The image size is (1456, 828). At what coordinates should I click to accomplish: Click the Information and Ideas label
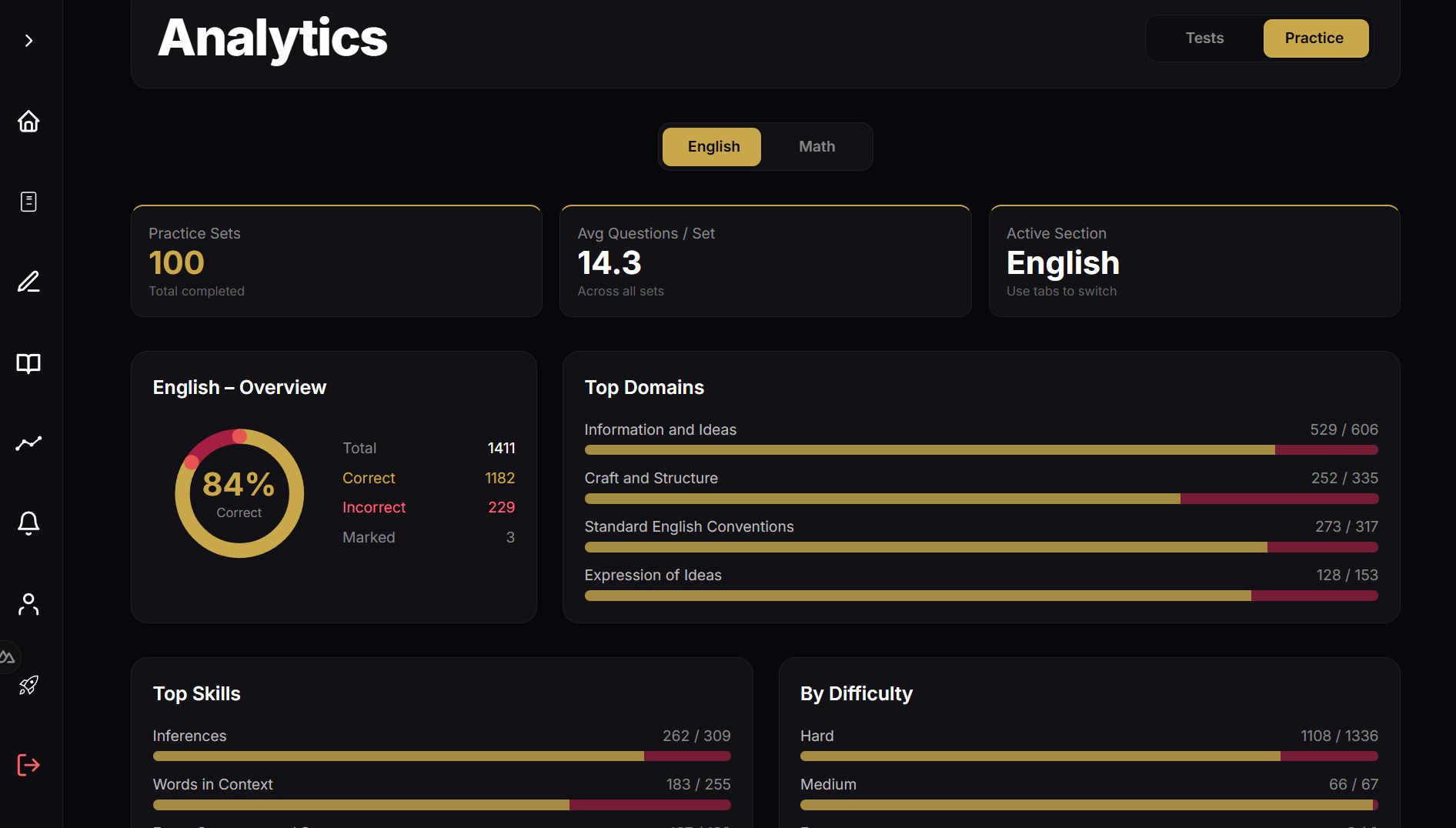(660, 429)
